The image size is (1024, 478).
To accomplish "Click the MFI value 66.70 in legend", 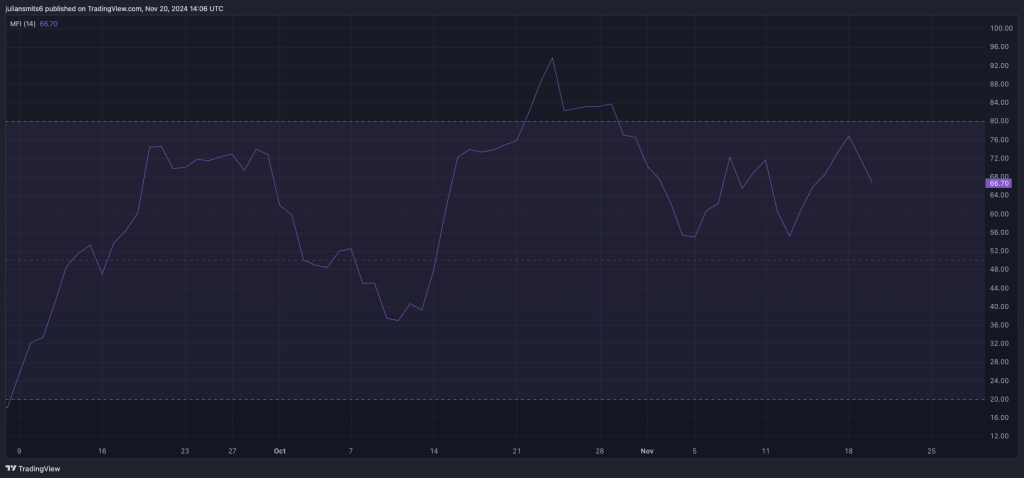I will [x=50, y=24].
